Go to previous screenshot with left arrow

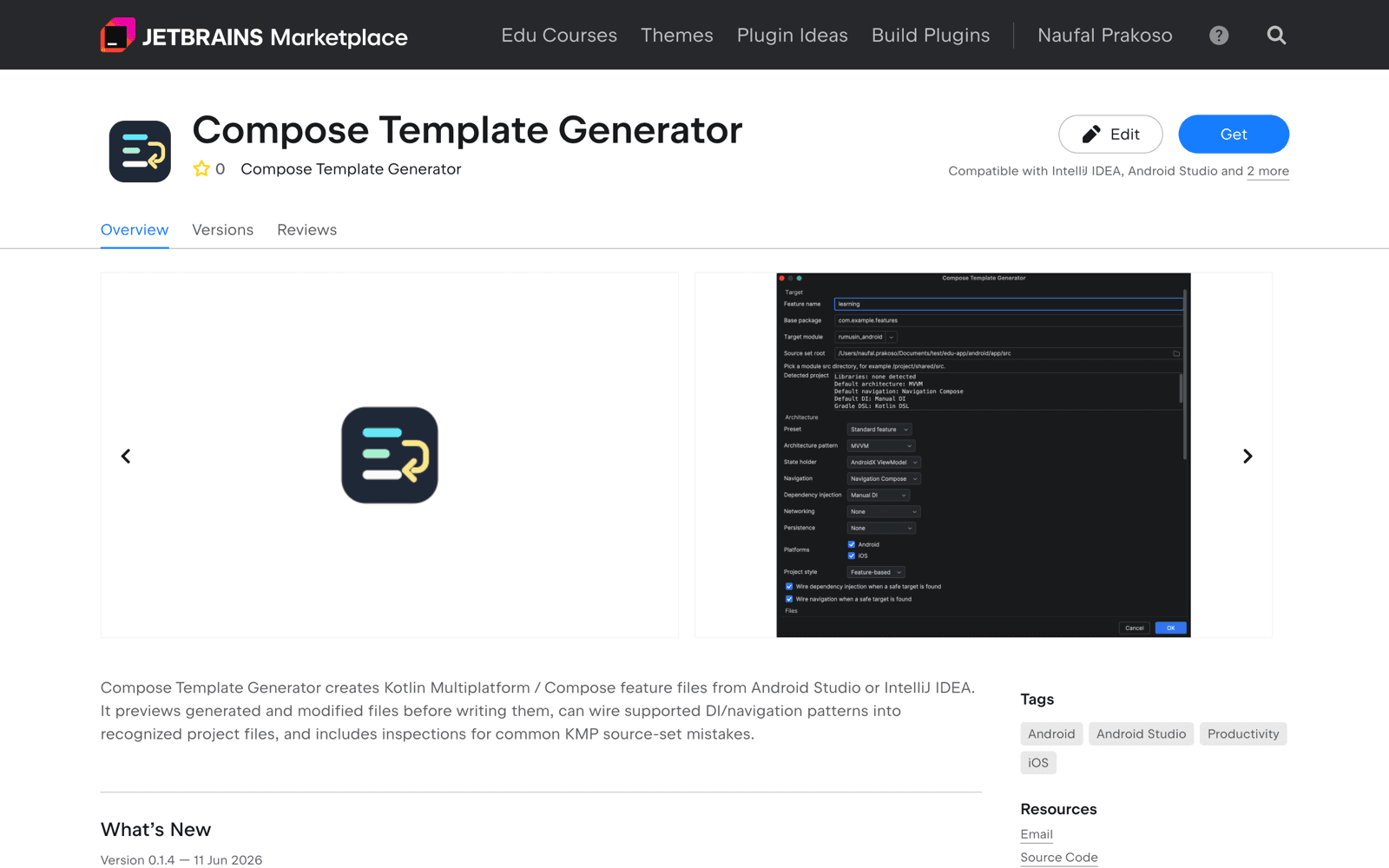(126, 456)
